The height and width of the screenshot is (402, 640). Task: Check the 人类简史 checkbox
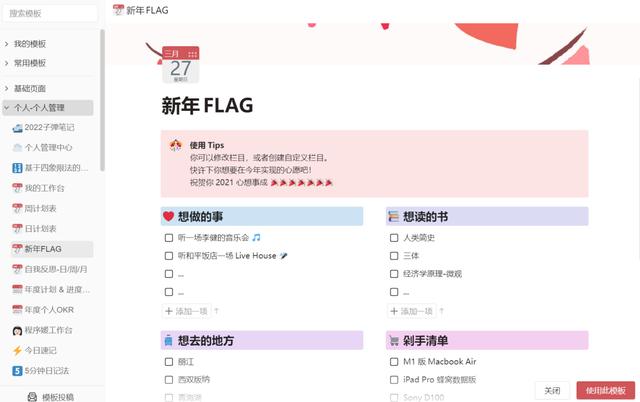[x=394, y=238]
